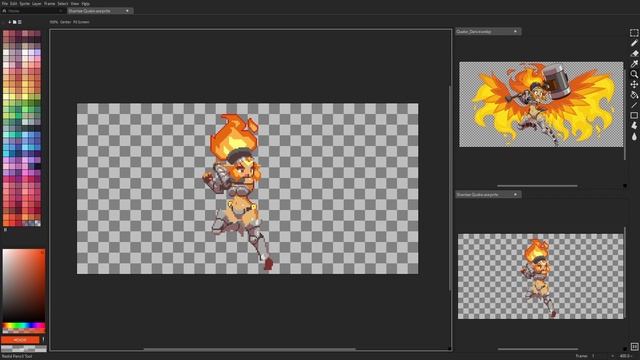Click the Fit Screen button above canvas
This screenshot has width=640, height=360.
tap(81, 22)
